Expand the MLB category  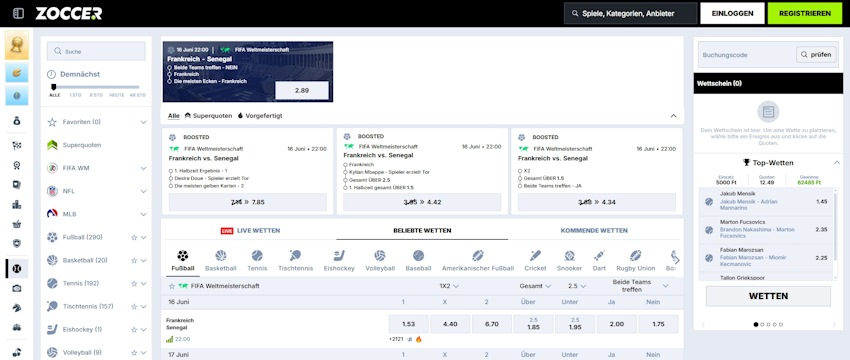click(x=143, y=215)
